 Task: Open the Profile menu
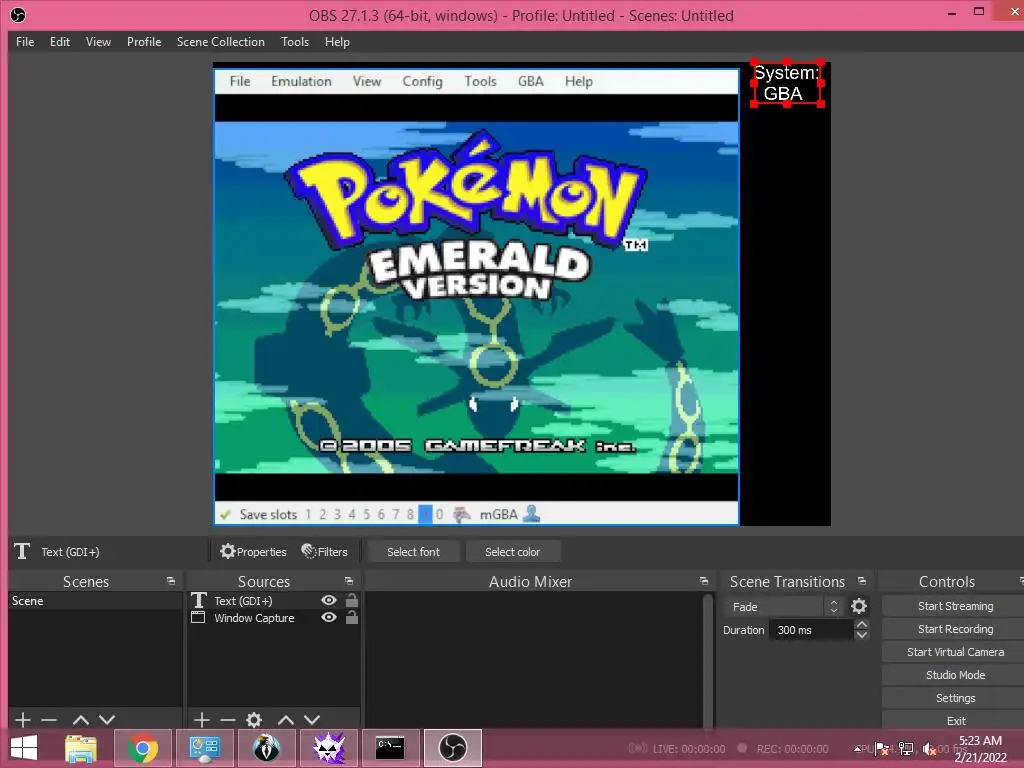[x=144, y=42]
